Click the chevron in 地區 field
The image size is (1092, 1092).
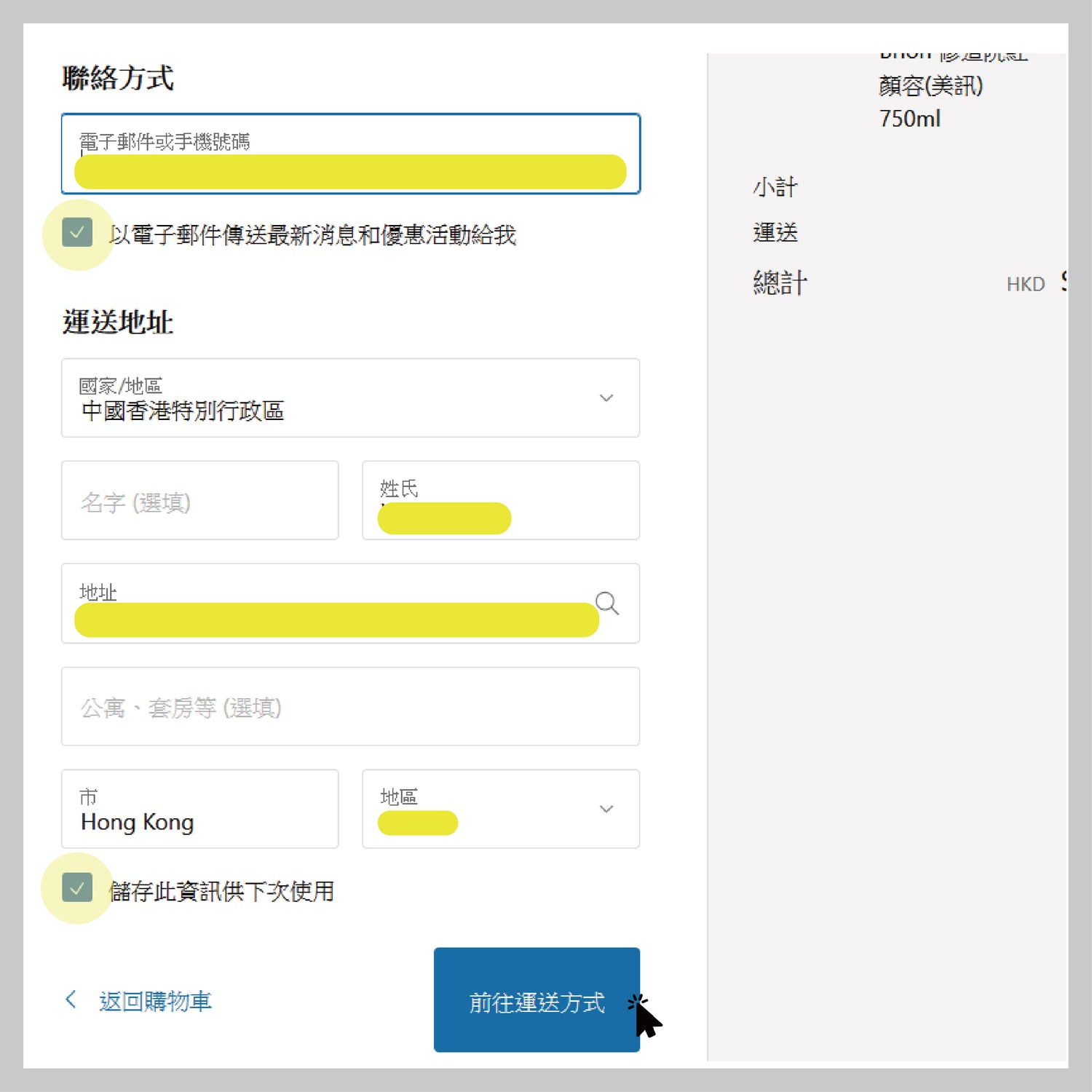point(606,810)
